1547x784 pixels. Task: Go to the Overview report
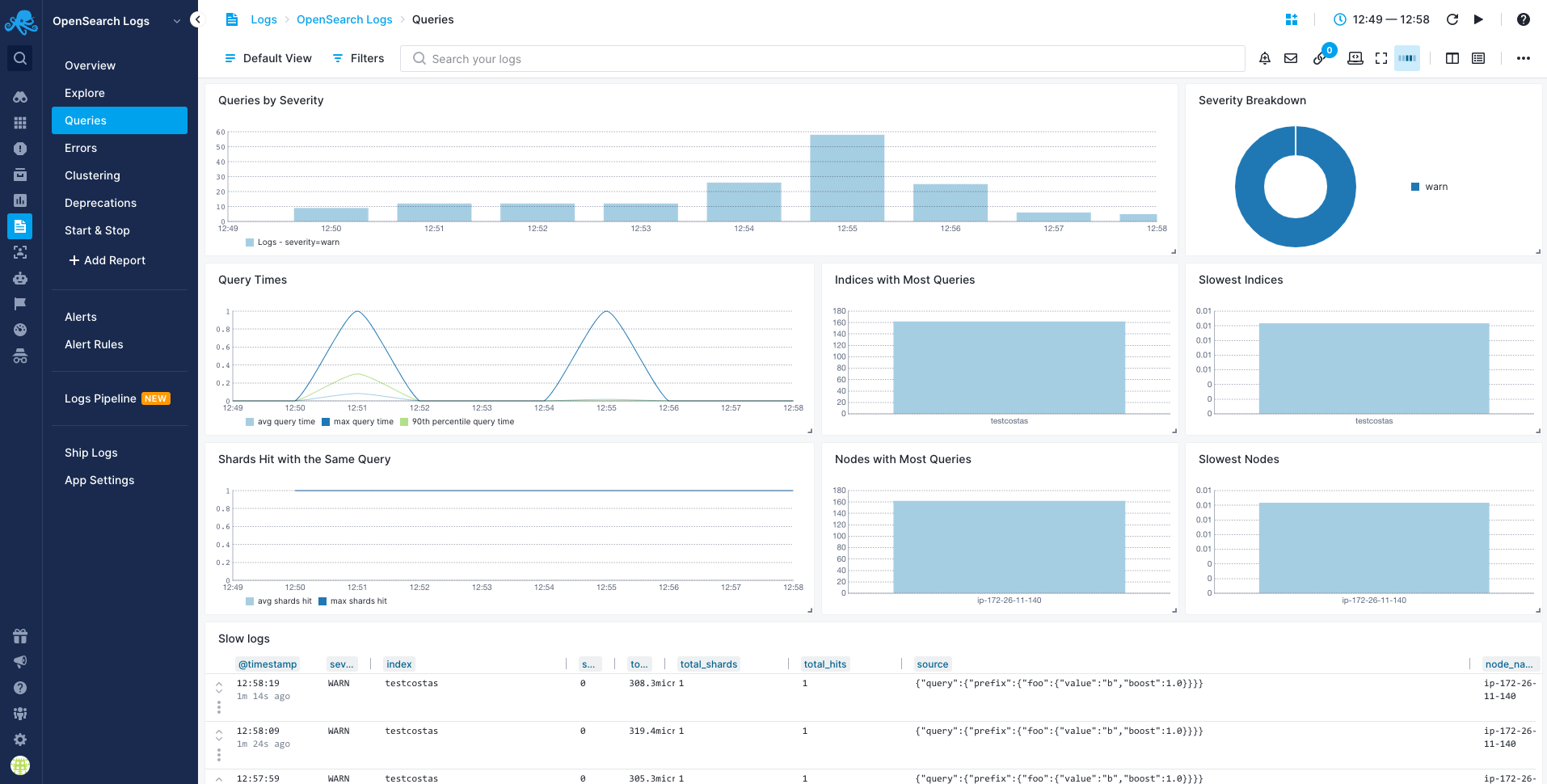pos(120,65)
